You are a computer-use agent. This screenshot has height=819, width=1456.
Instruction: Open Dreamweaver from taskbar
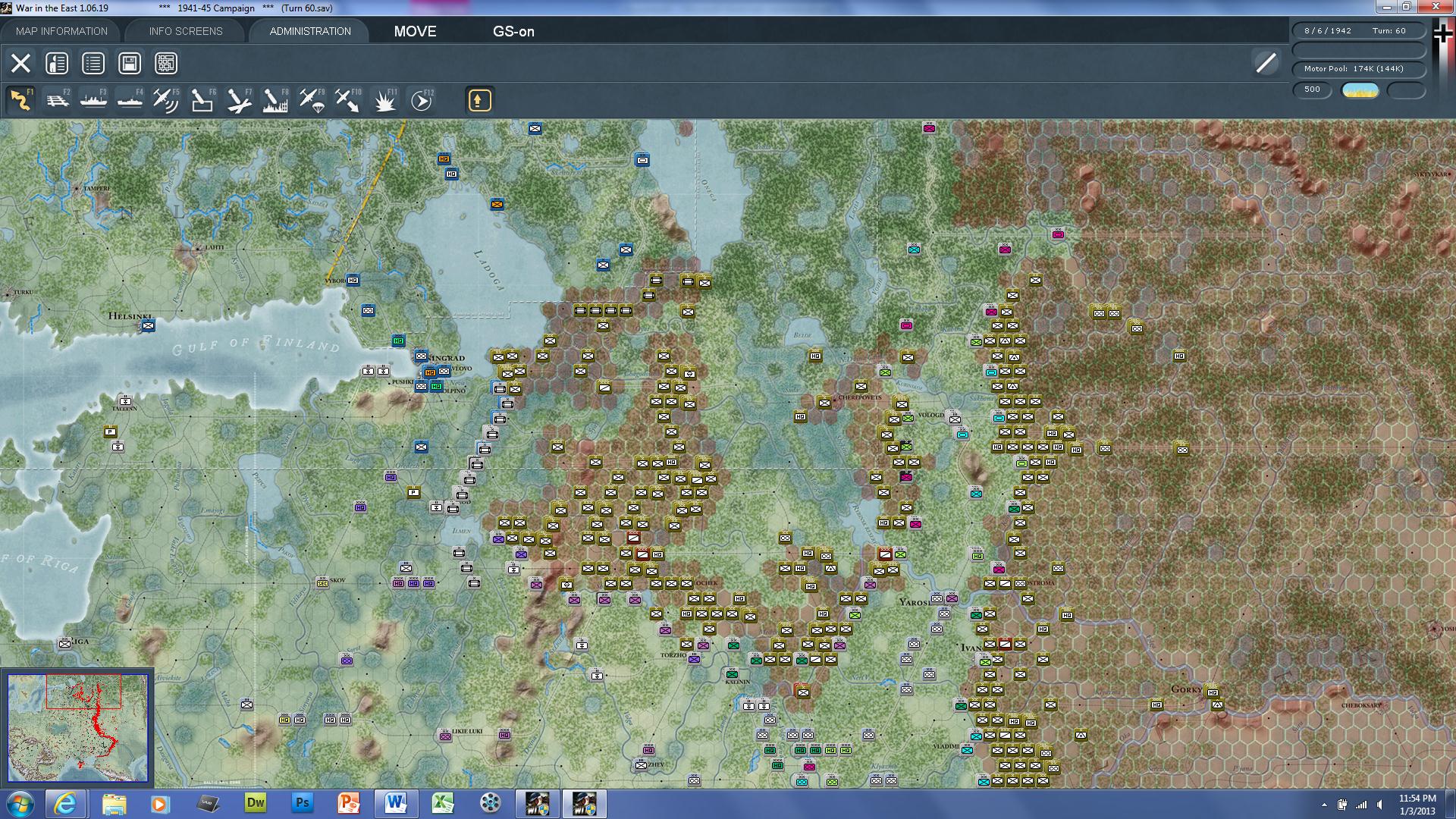click(x=256, y=803)
